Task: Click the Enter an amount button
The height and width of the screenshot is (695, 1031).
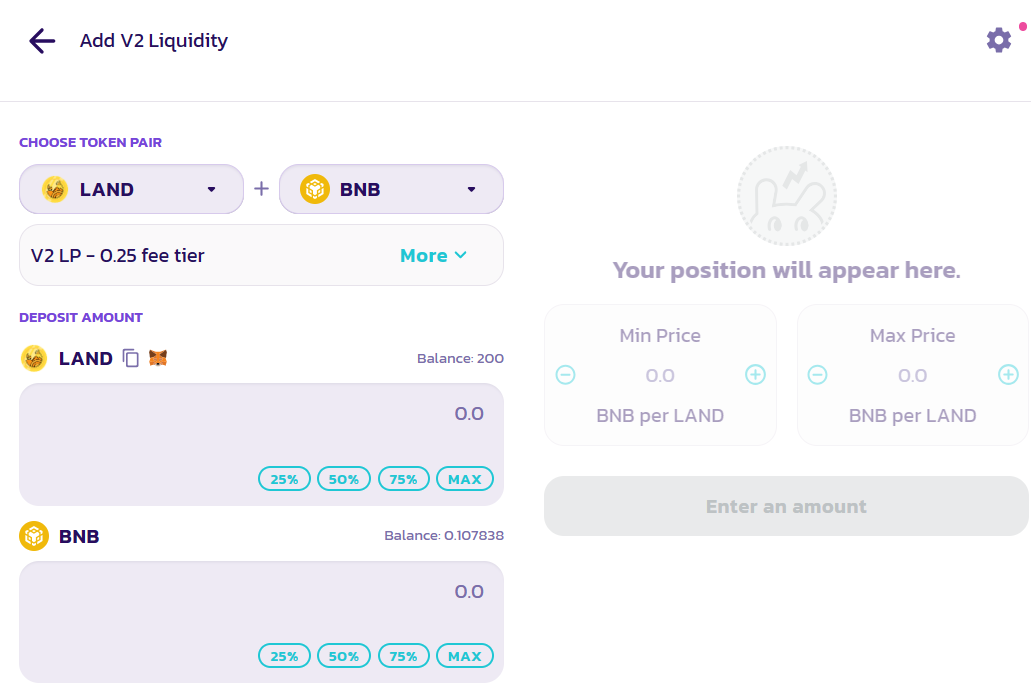Action: point(786,506)
